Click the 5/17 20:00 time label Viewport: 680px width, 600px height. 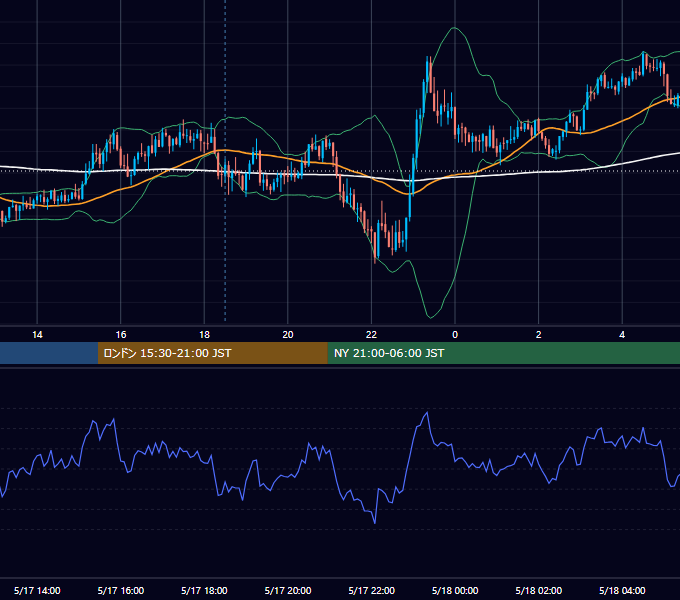pyautogui.click(x=288, y=590)
